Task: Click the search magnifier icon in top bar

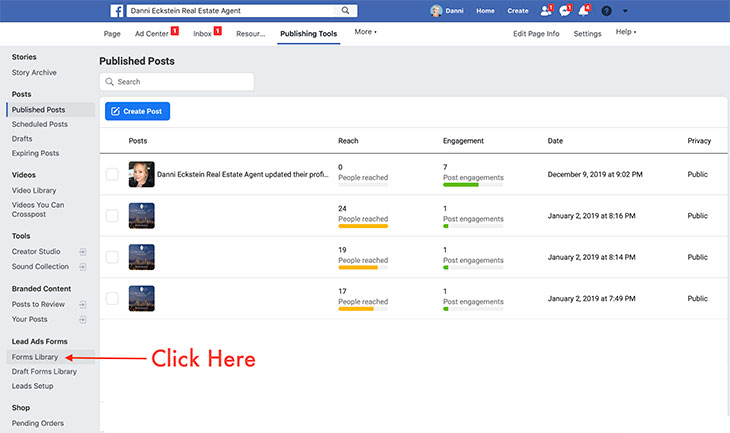Action: [346, 11]
